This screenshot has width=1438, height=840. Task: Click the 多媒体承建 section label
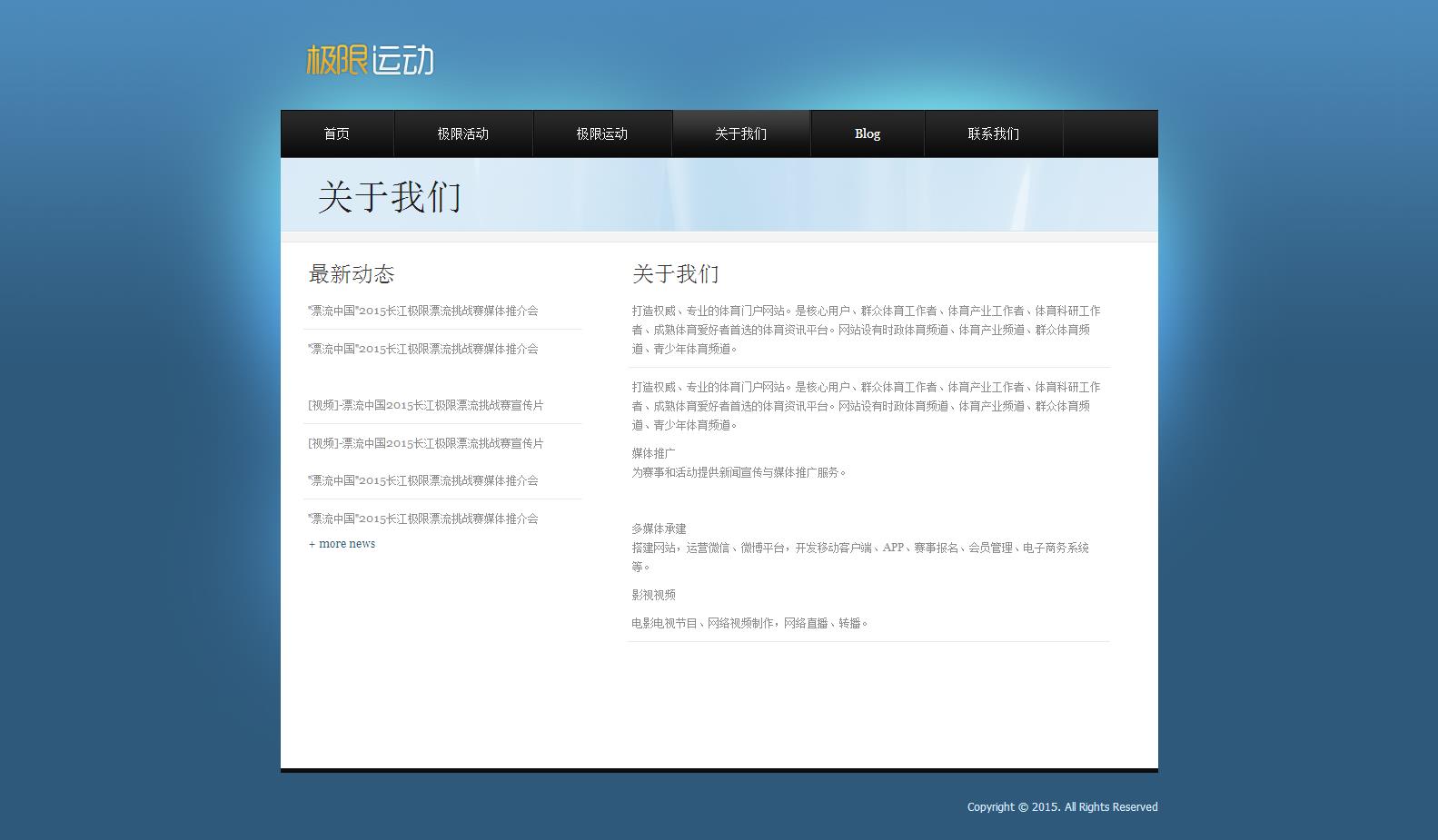659,529
